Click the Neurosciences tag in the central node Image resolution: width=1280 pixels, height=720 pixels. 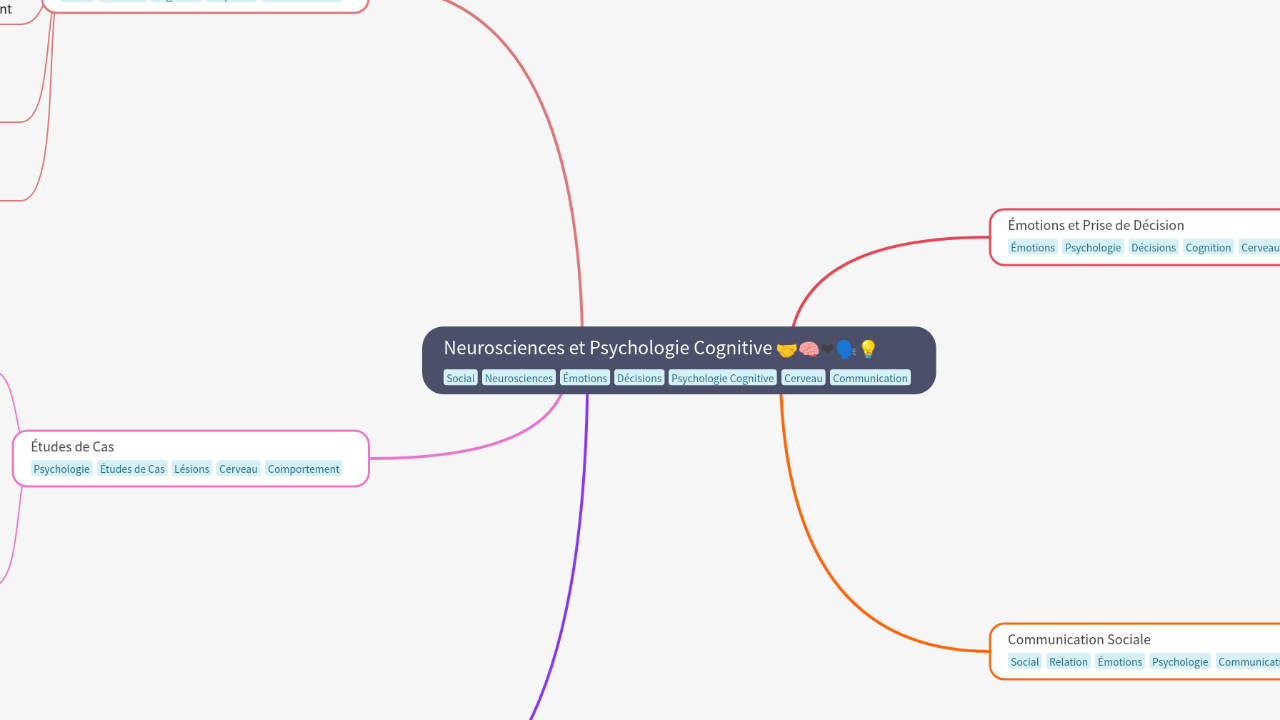click(518, 378)
